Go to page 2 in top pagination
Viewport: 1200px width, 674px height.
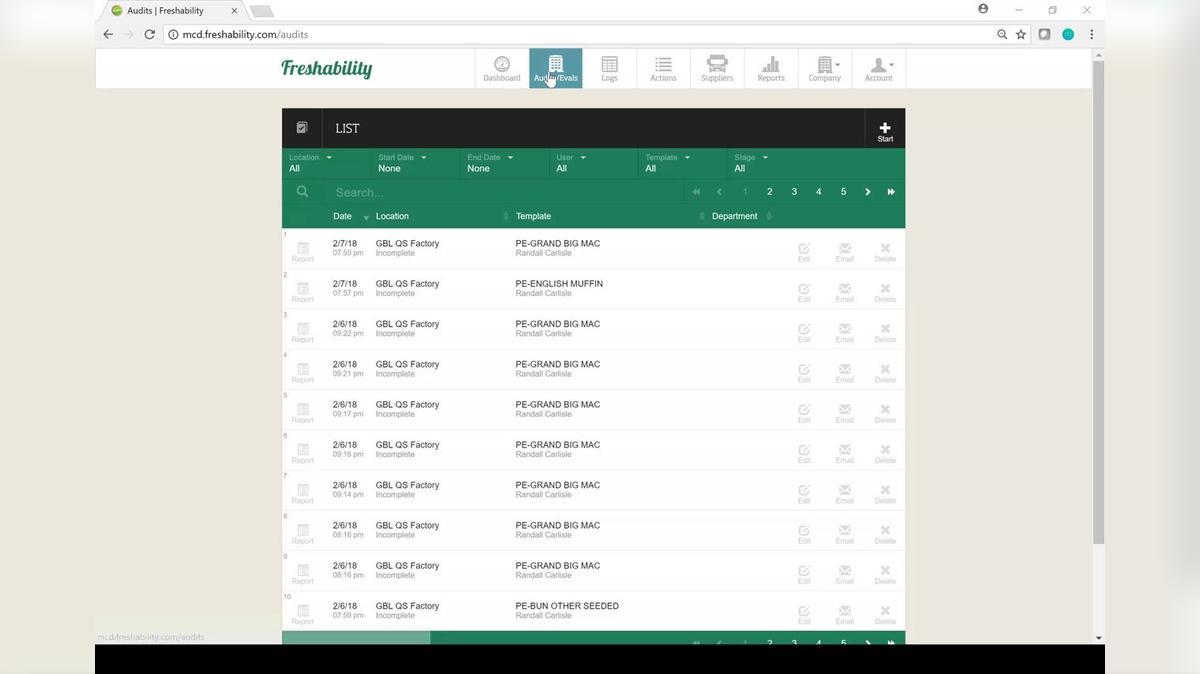[x=770, y=192]
